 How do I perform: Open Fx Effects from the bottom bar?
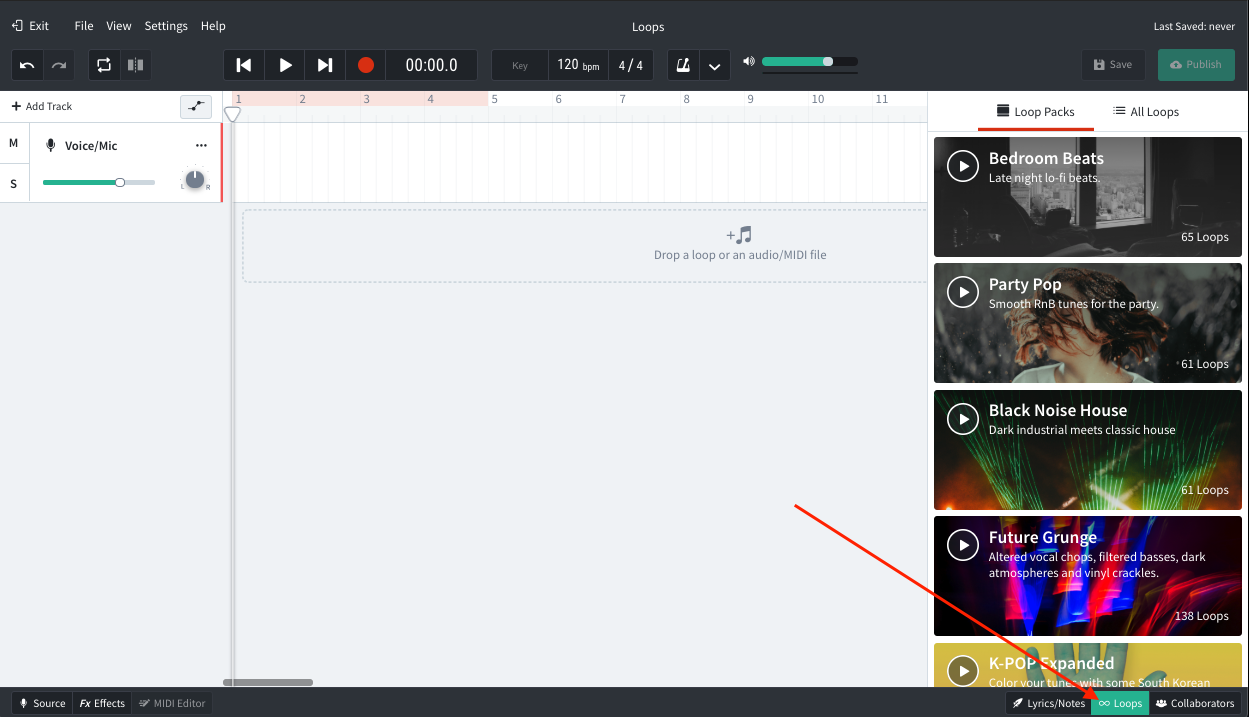pyautogui.click(x=101, y=703)
